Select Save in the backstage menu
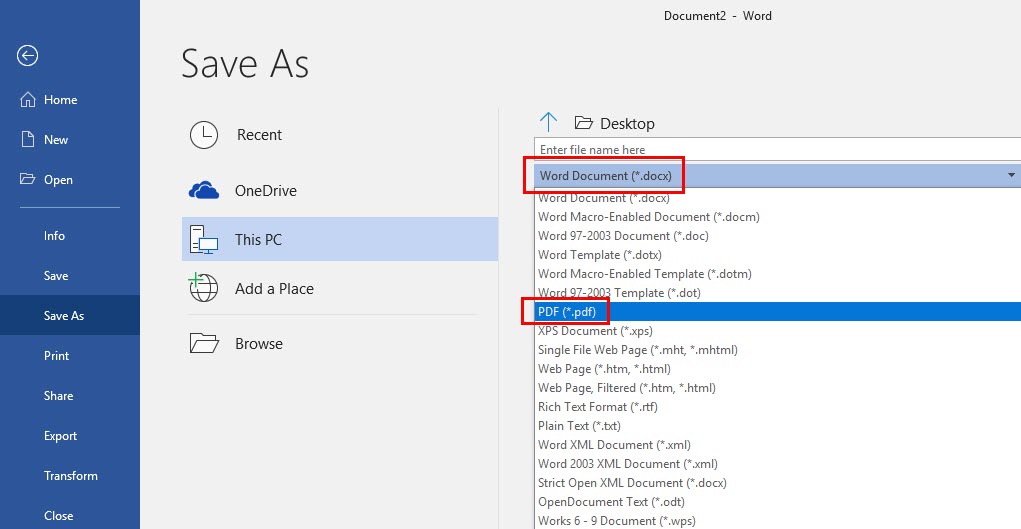The height and width of the screenshot is (529, 1021). (x=70, y=276)
